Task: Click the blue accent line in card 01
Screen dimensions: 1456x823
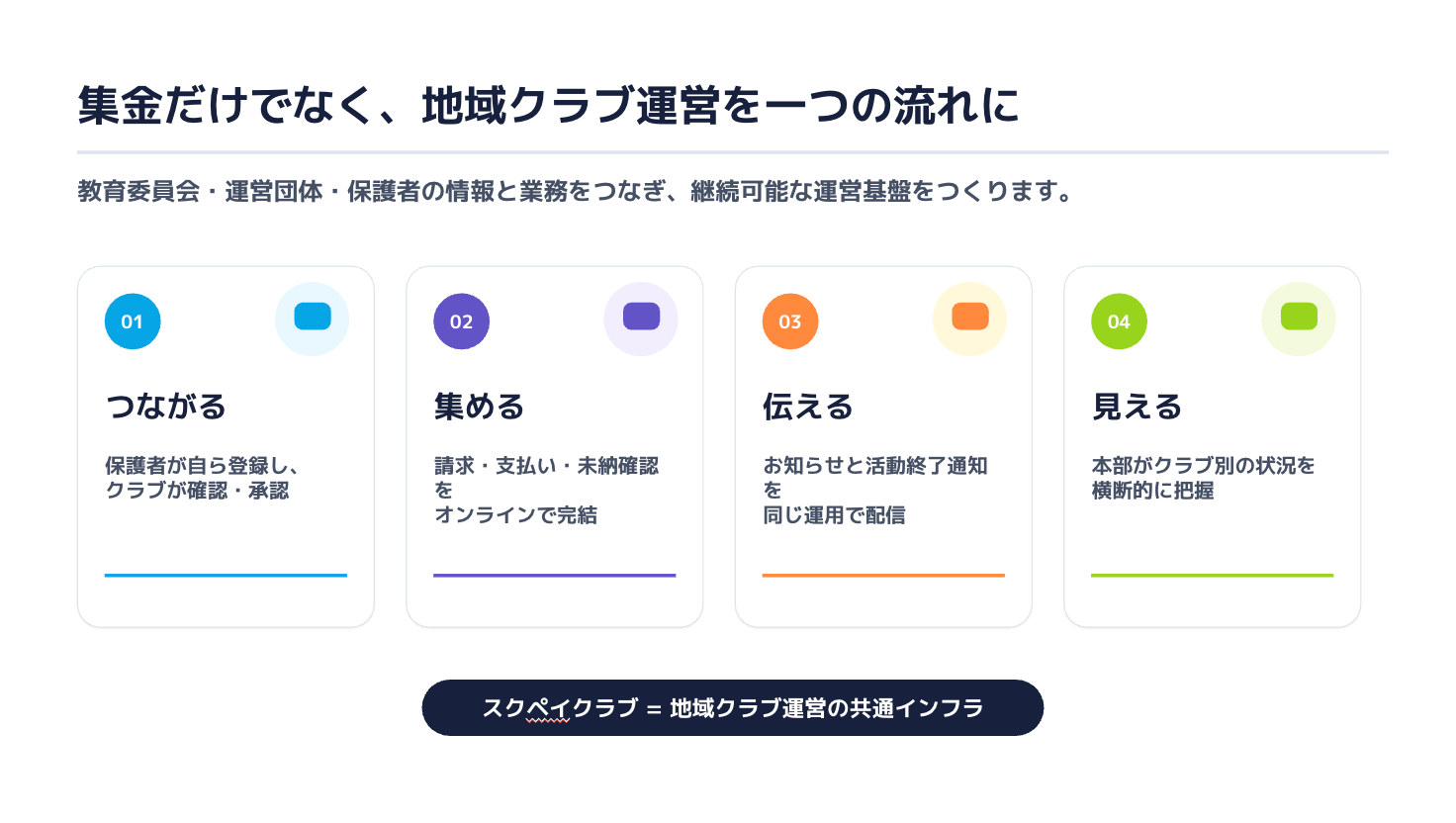Action: coord(226,575)
